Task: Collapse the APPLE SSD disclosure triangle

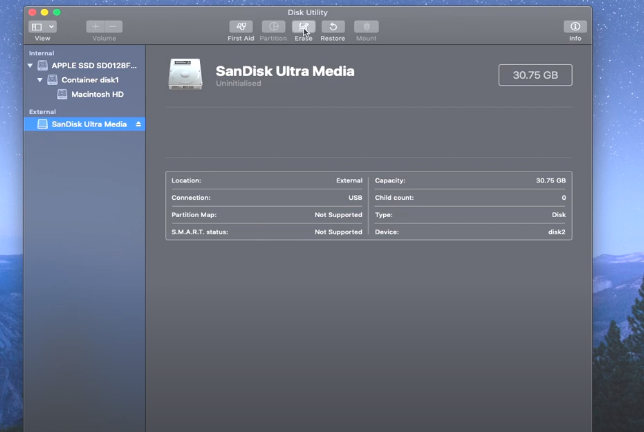Action: pyautogui.click(x=30, y=65)
